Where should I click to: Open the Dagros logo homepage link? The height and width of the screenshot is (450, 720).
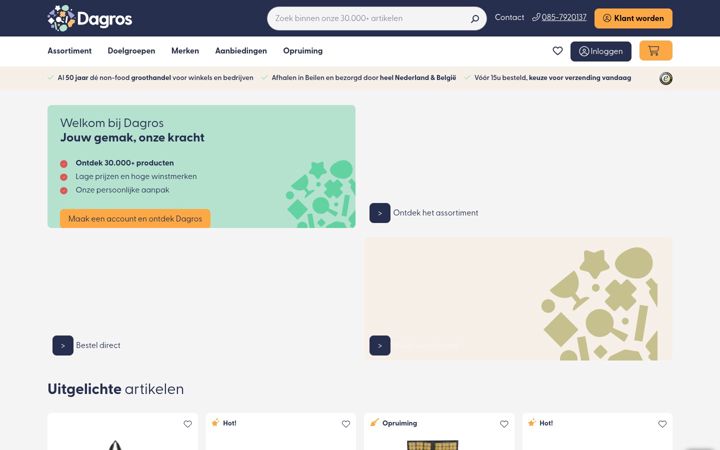pyautogui.click(x=90, y=18)
